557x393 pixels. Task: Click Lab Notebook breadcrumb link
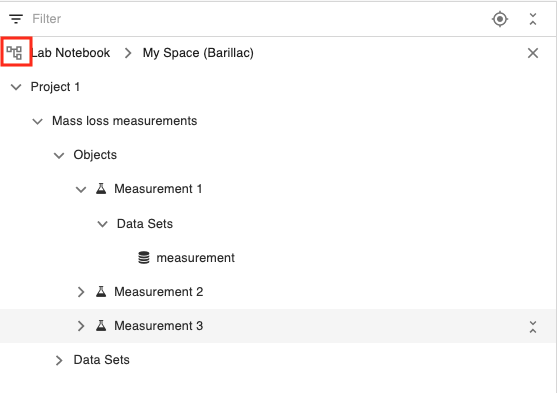(x=71, y=53)
